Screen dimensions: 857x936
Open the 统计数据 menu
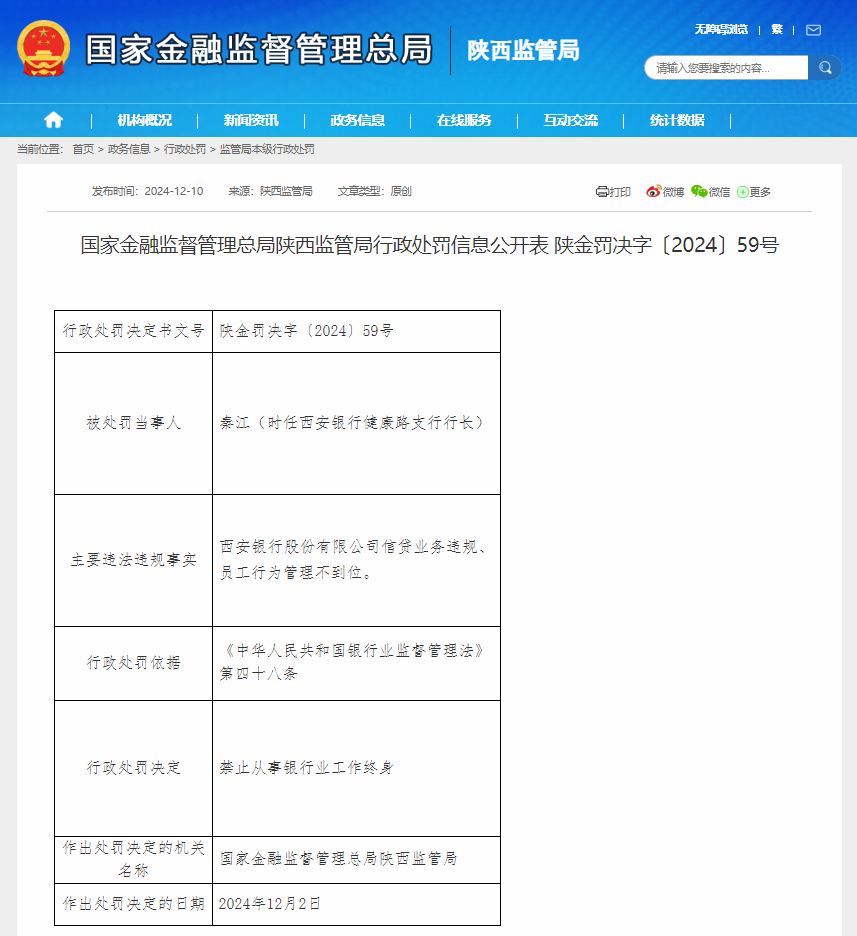click(x=677, y=121)
